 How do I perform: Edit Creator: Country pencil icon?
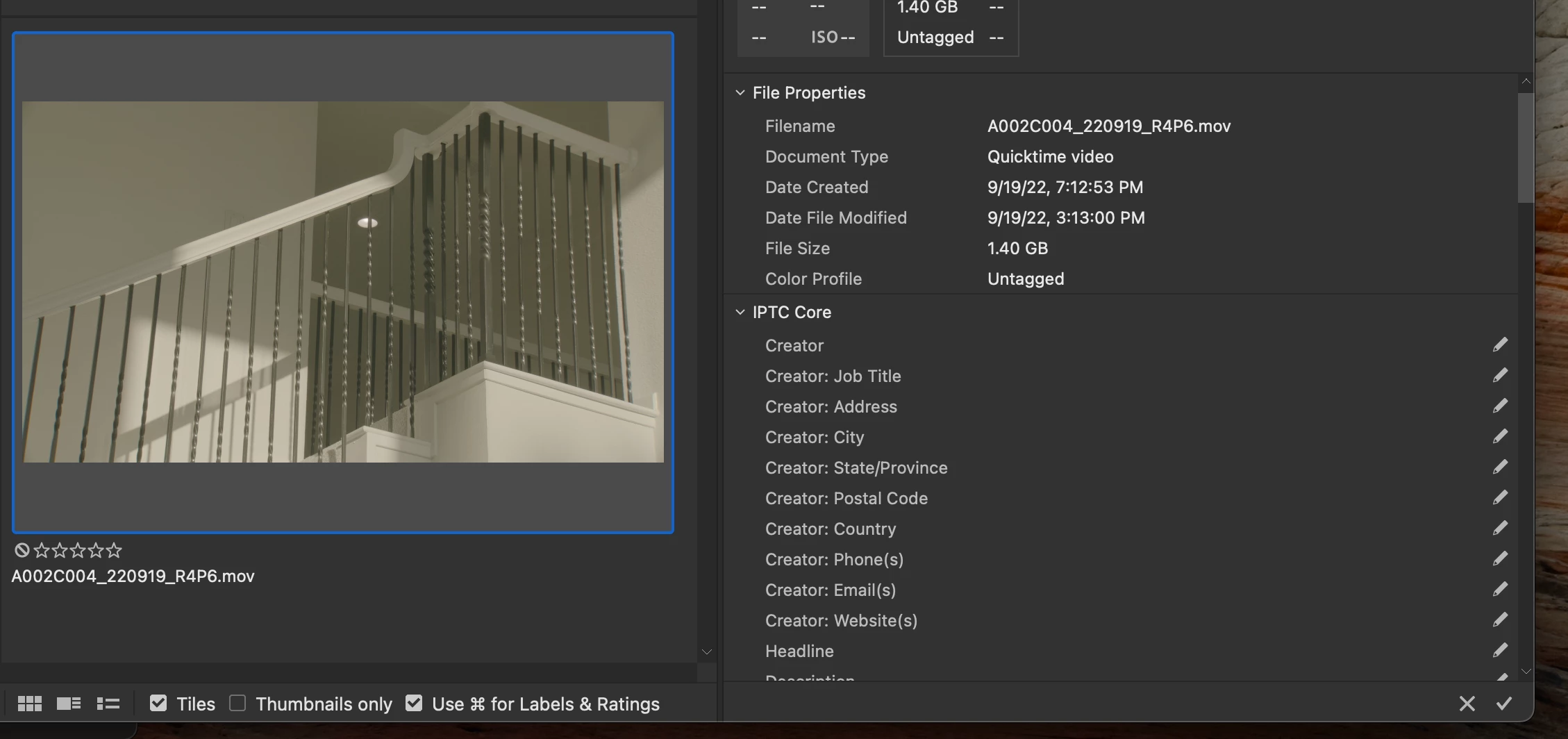pos(1500,529)
